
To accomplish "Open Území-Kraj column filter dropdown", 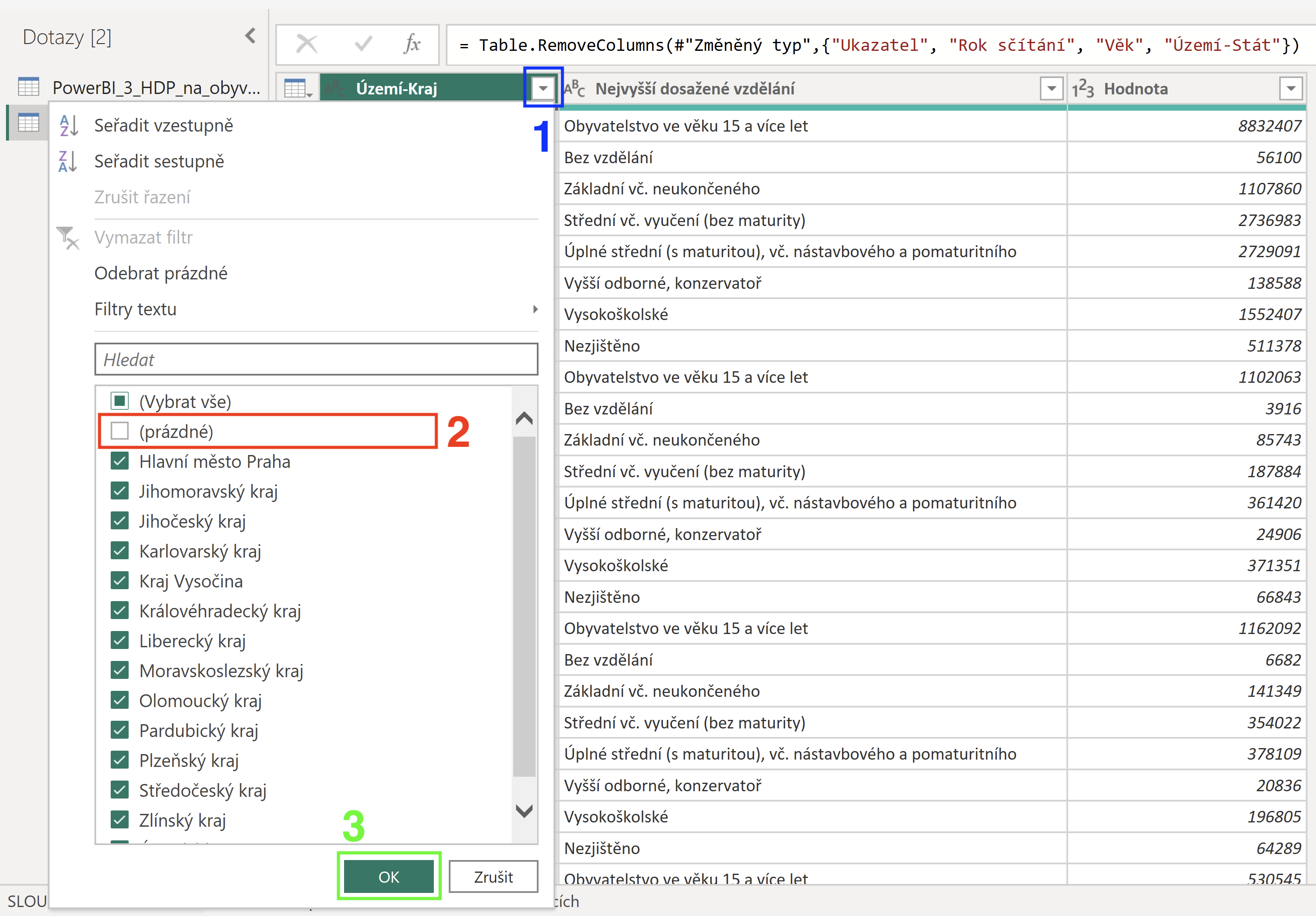I will point(542,89).
